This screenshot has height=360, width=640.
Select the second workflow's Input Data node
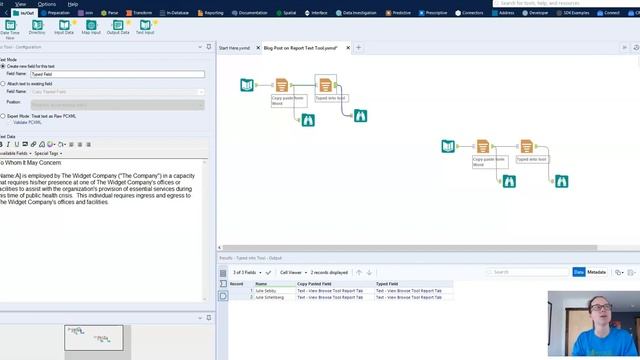click(x=448, y=146)
